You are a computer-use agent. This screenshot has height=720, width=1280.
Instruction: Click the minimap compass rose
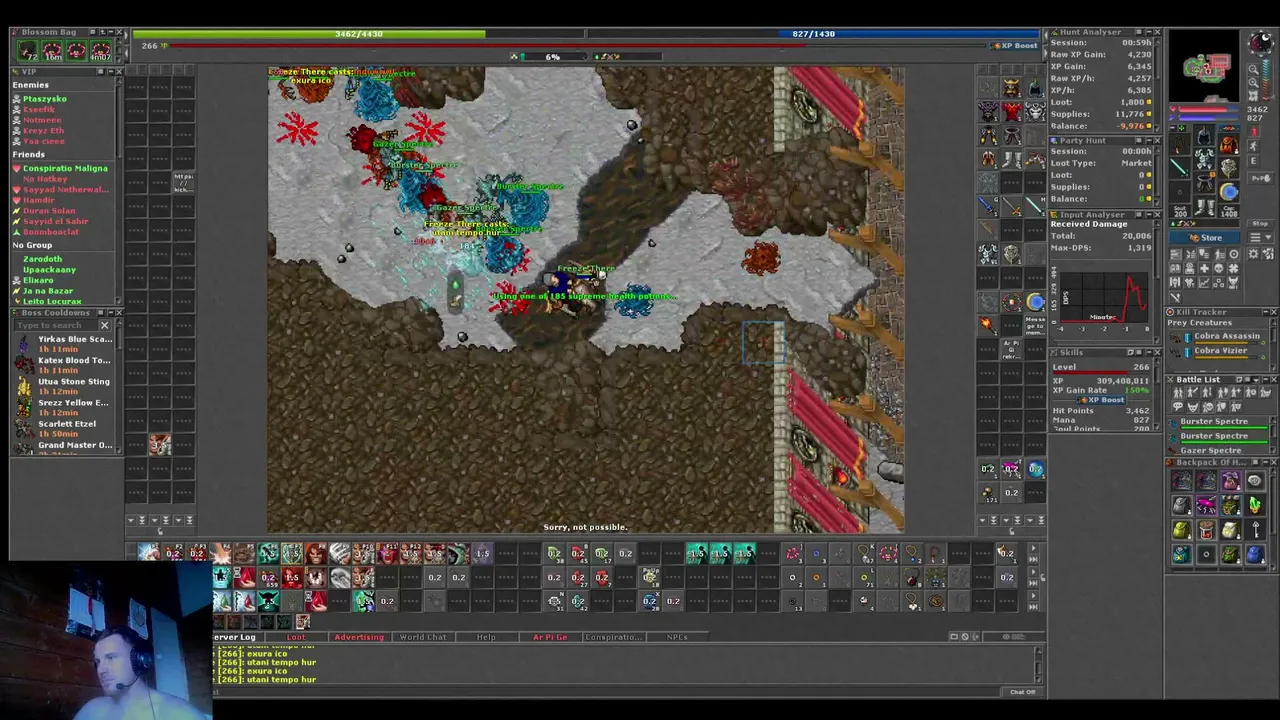[1261, 42]
